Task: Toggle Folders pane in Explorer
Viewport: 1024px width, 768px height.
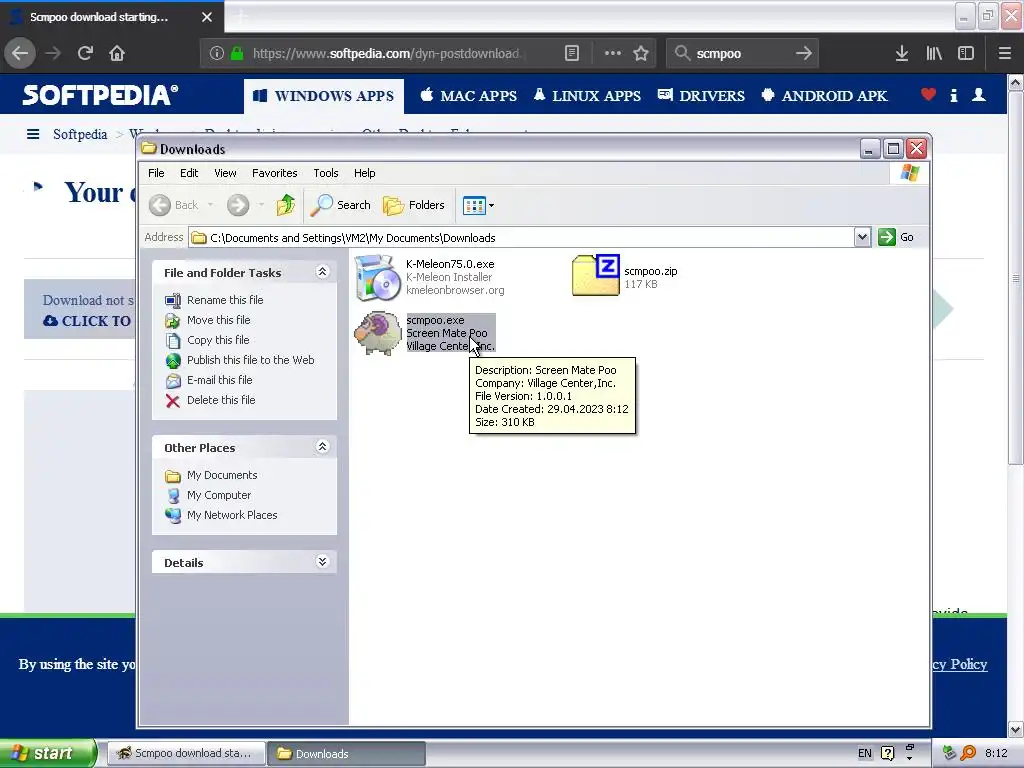Action: point(413,205)
